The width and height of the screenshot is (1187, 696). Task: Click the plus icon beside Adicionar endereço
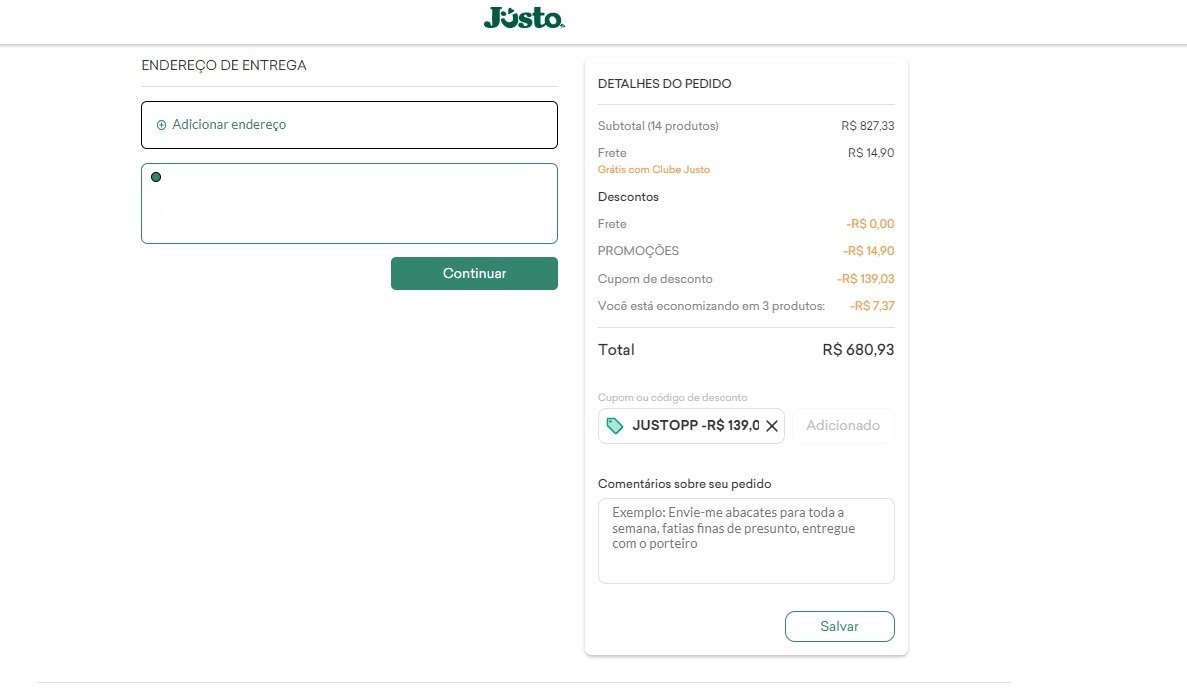(161, 125)
